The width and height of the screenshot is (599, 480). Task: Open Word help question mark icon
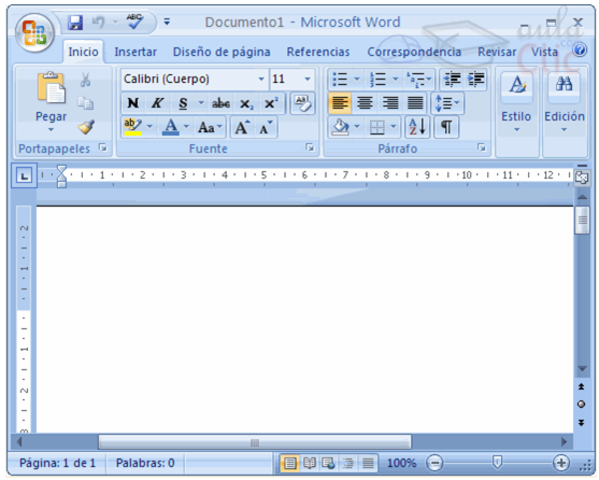pos(579,50)
